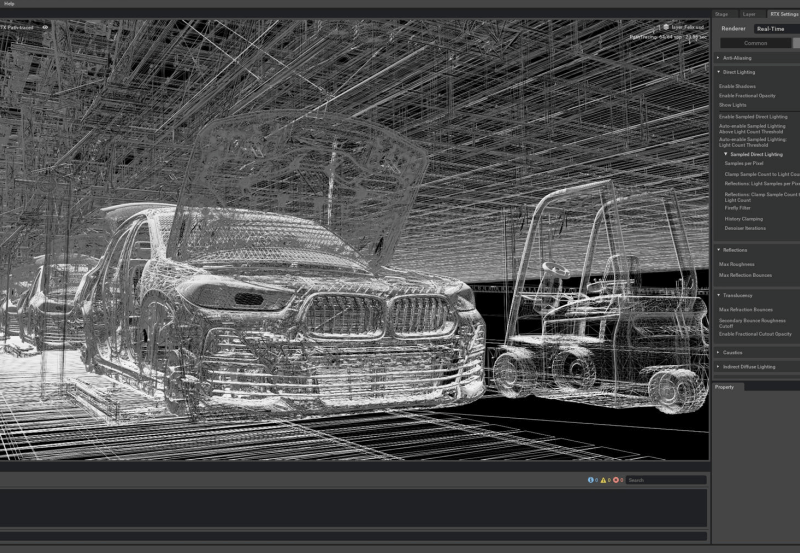
Task: Click the blue info filter icon in console
Action: 591,480
